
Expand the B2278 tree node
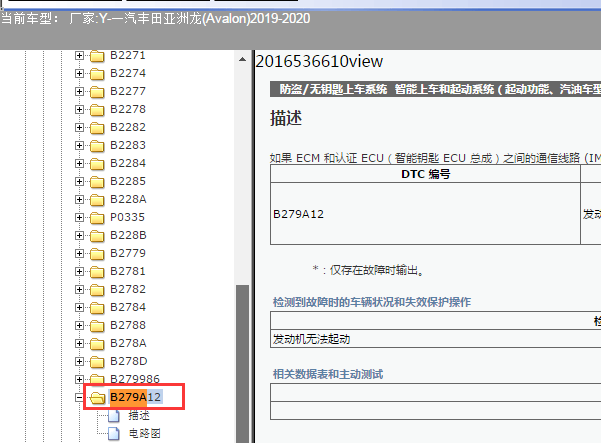[79, 110]
